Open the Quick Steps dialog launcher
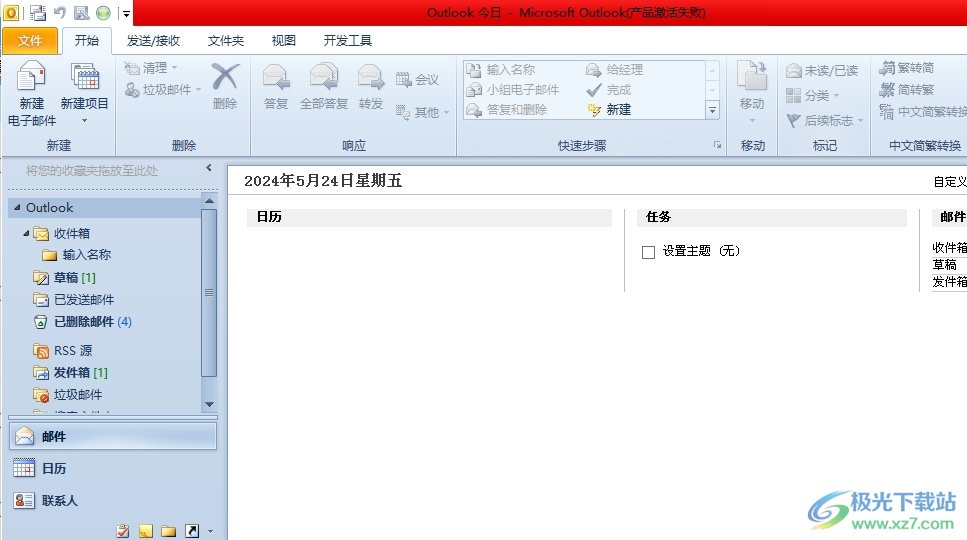967x540 pixels. (x=717, y=145)
